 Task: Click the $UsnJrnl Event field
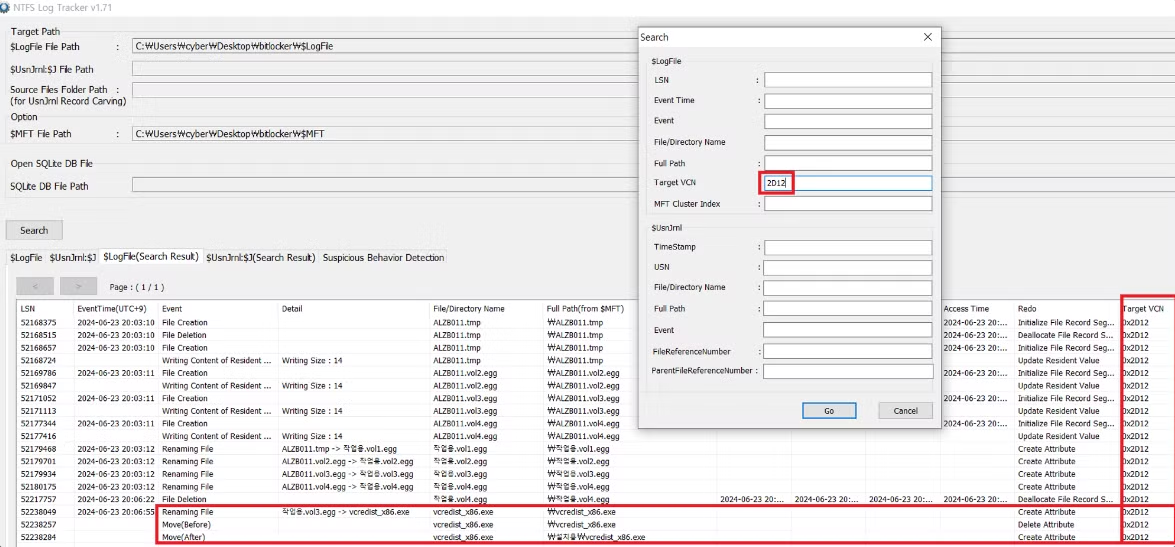(848, 330)
